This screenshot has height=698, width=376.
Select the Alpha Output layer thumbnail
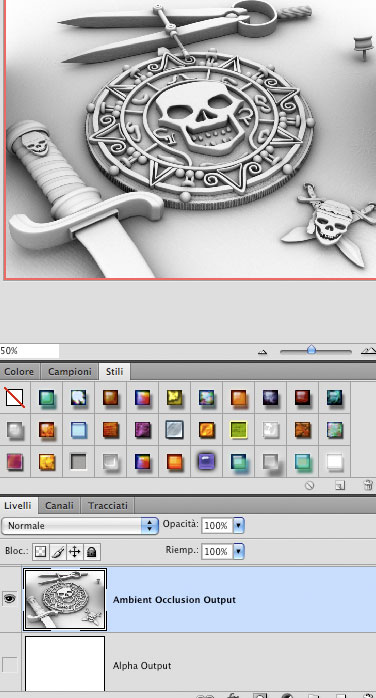pos(65,665)
